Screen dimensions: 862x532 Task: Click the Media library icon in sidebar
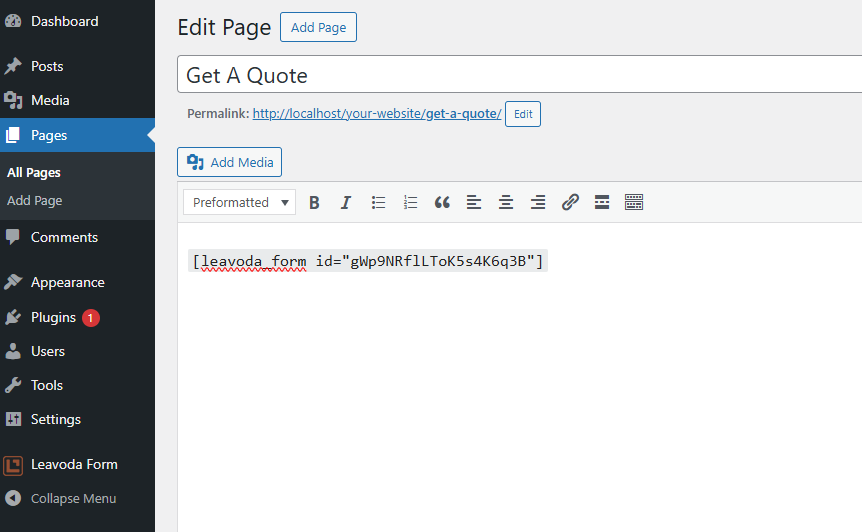pyautogui.click(x=13, y=101)
